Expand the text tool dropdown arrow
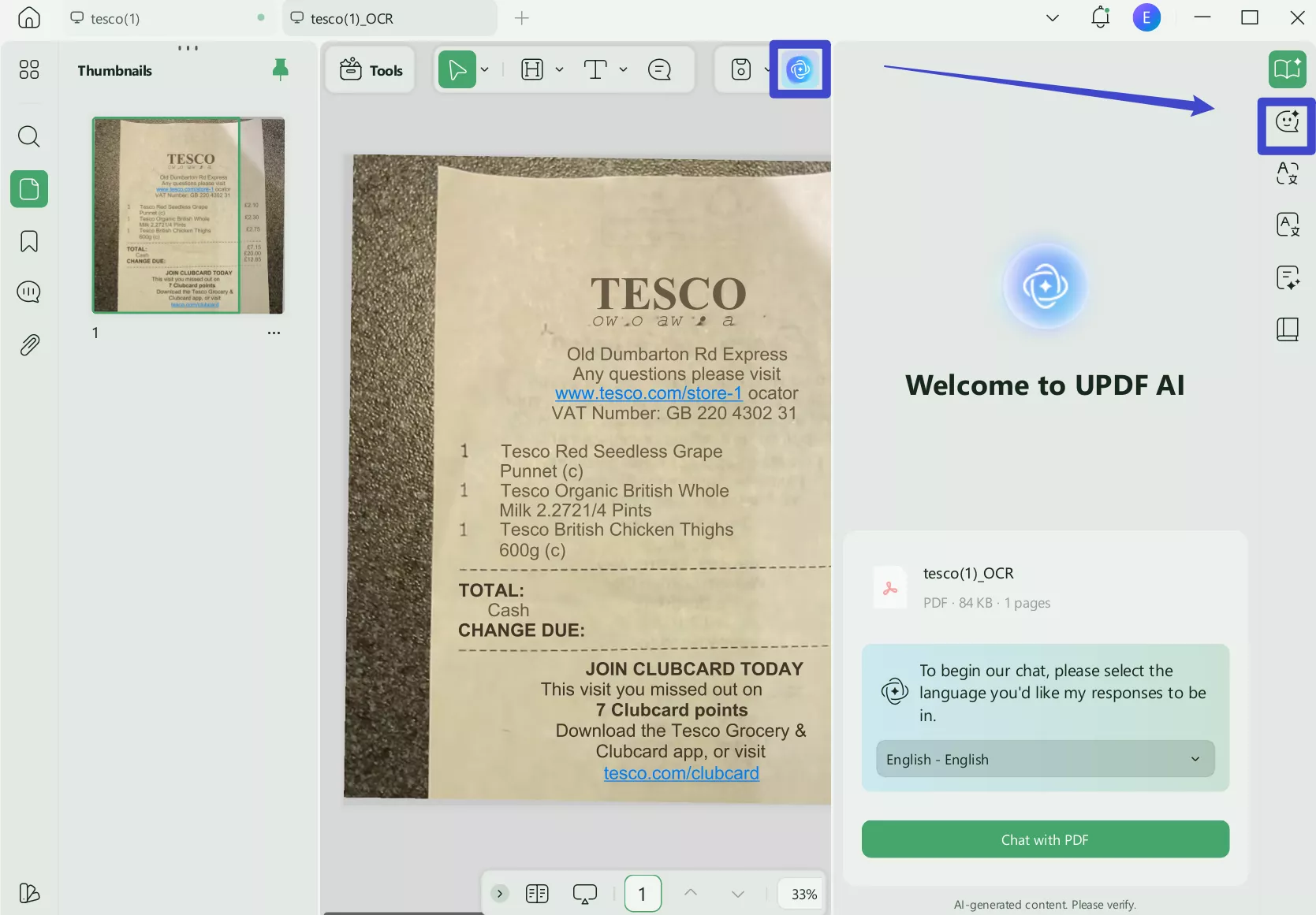Viewport: 1316px width, 915px height. click(x=623, y=70)
